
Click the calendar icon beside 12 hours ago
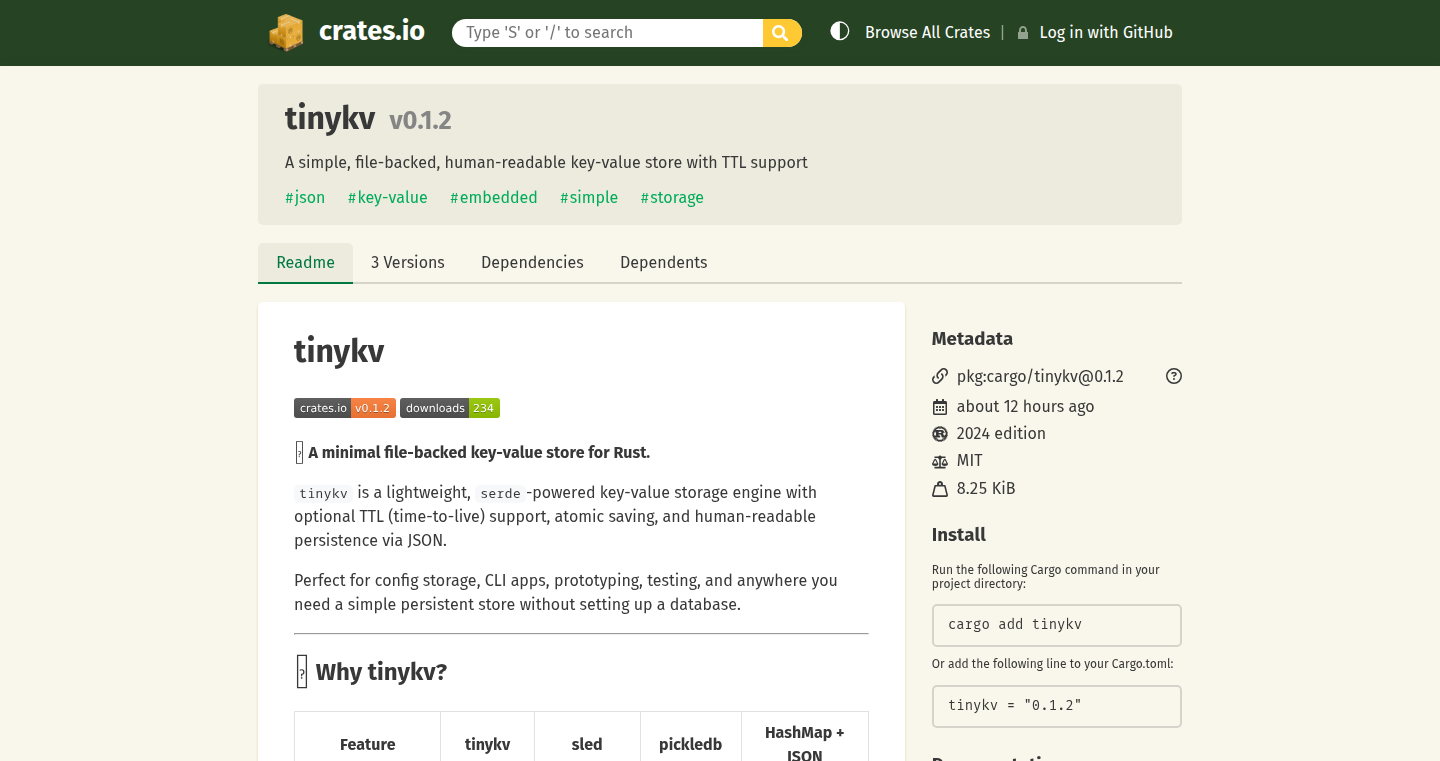[940, 407]
